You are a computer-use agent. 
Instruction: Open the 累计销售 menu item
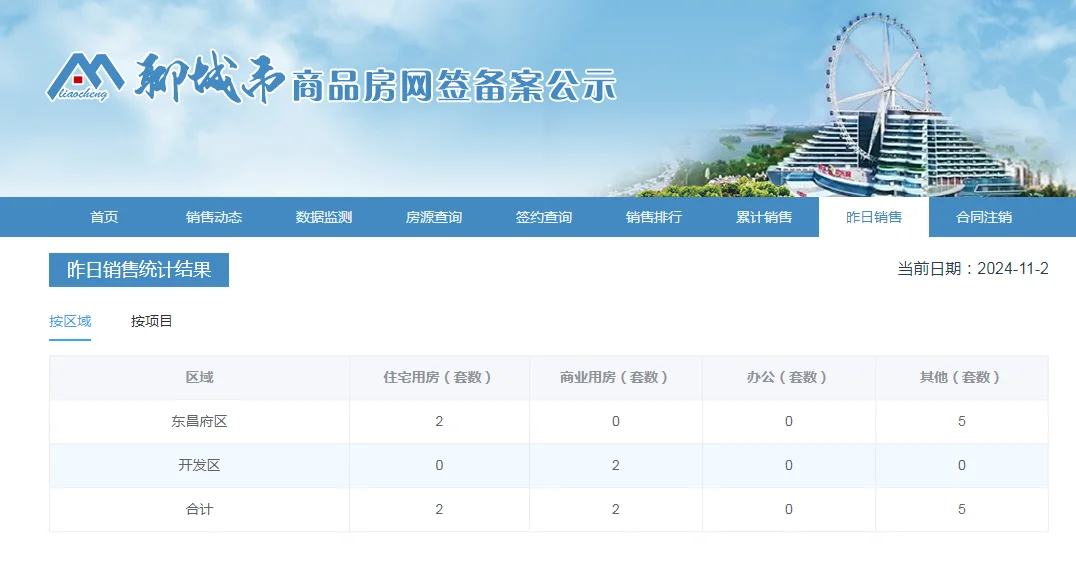[764, 217]
